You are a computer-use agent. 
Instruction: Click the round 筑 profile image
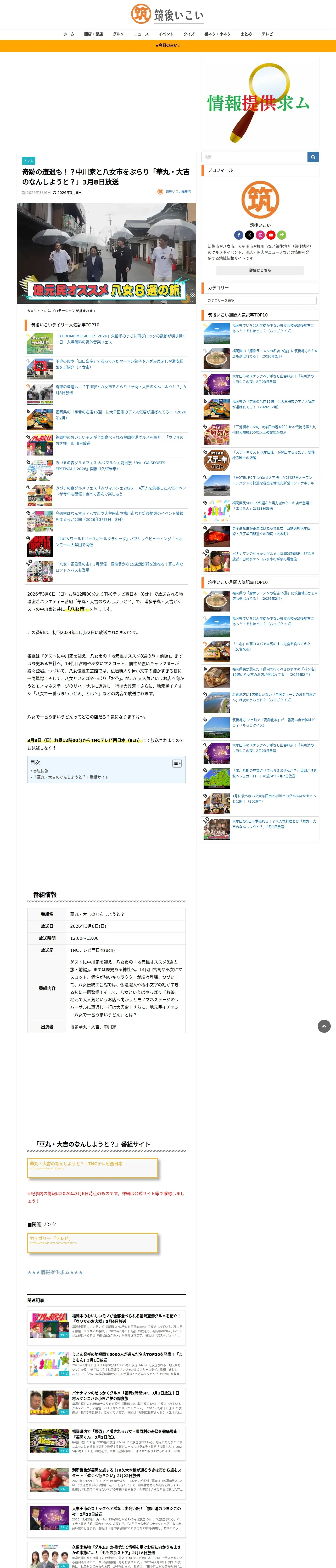point(260,200)
